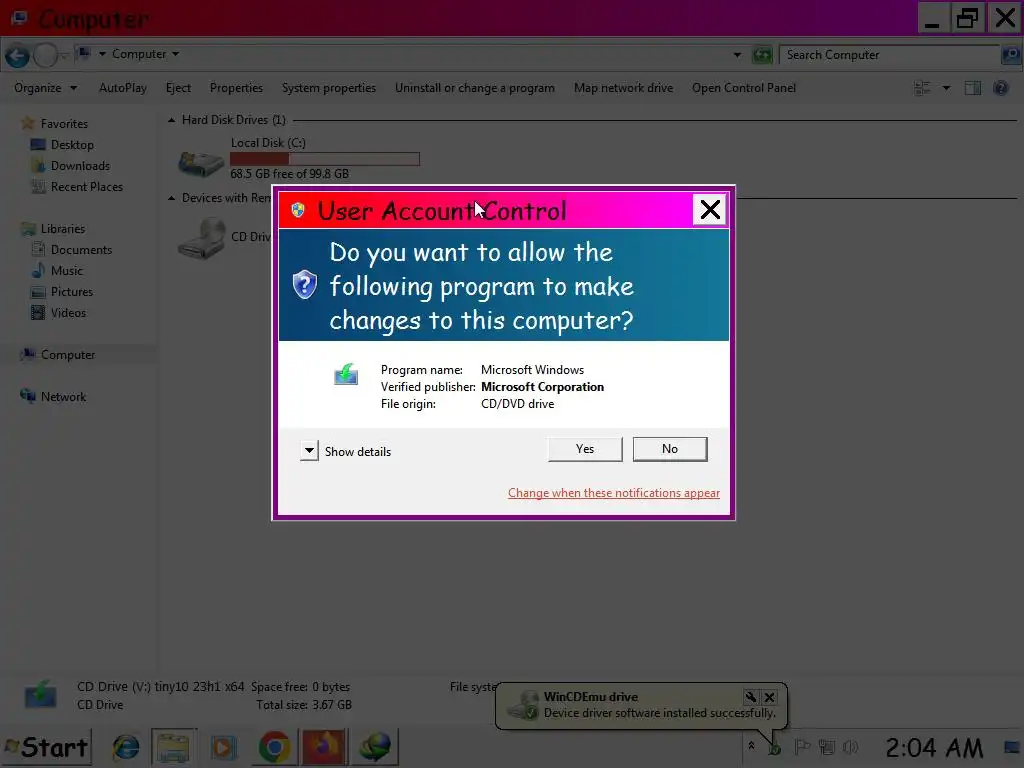Select Computer in navigation pane
This screenshot has height=768, width=1024.
(x=67, y=355)
